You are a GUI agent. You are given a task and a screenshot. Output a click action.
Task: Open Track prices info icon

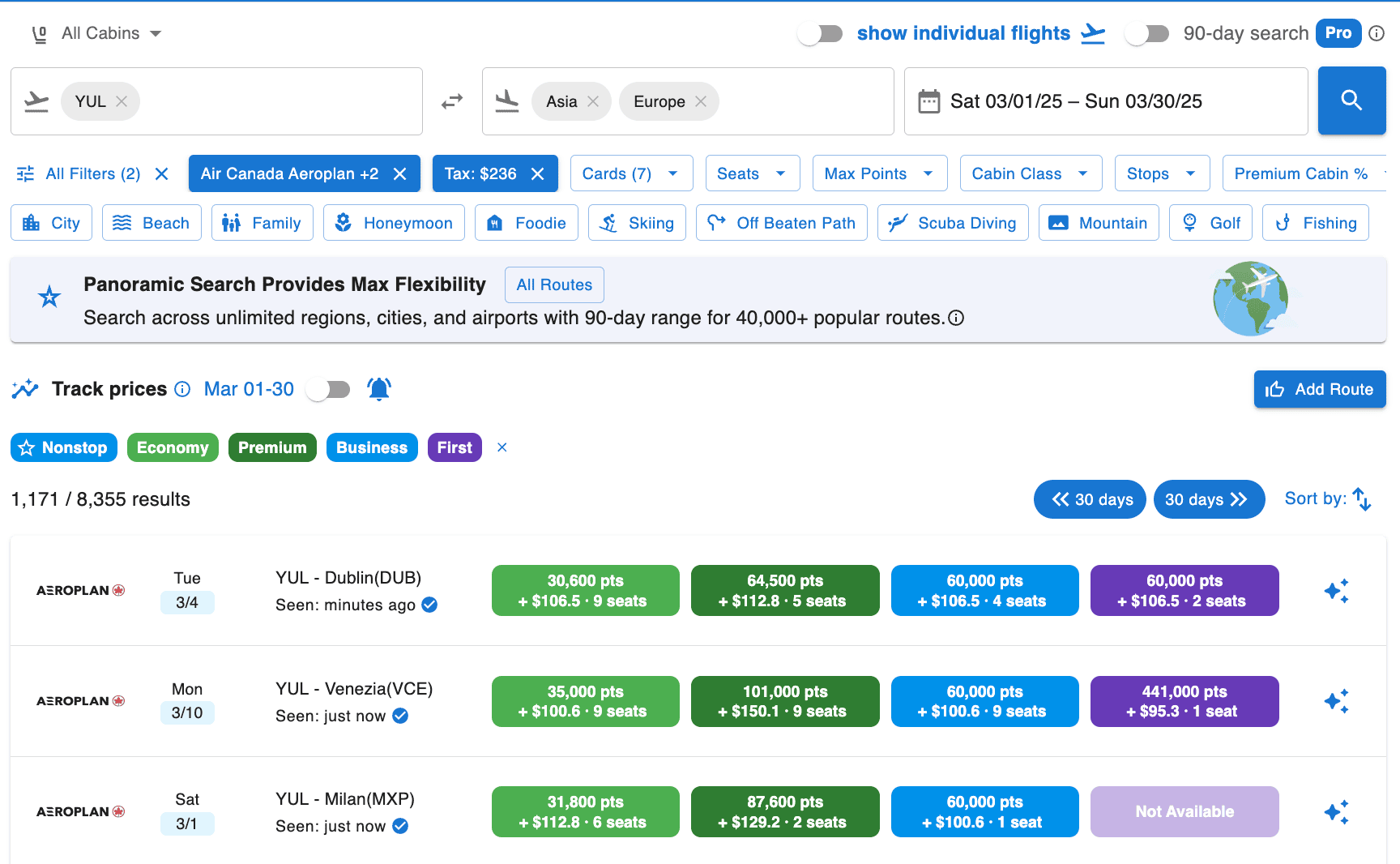tap(183, 389)
